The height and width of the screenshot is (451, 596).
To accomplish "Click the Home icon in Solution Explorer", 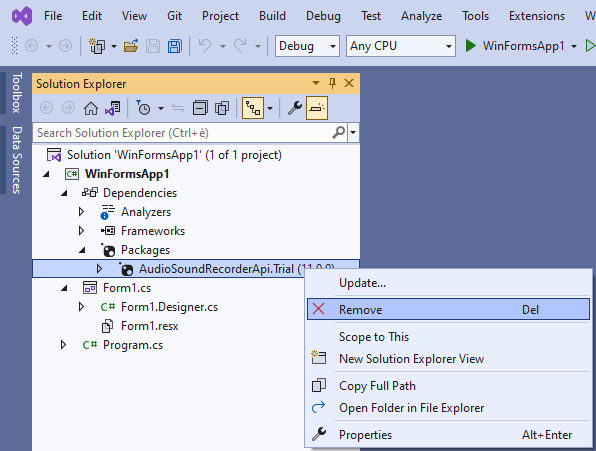I will [90, 108].
